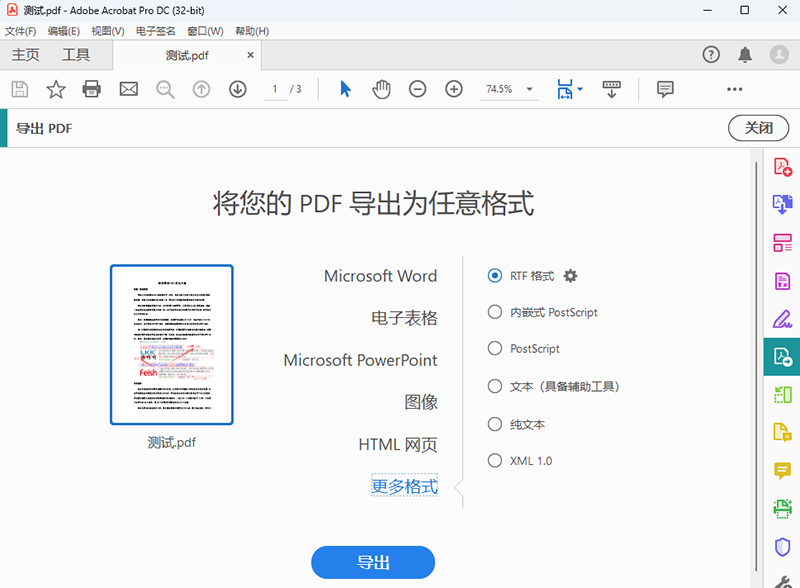Click the 74.5% zoom value field
The width and height of the screenshot is (800, 588).
(x=499, y=89)
